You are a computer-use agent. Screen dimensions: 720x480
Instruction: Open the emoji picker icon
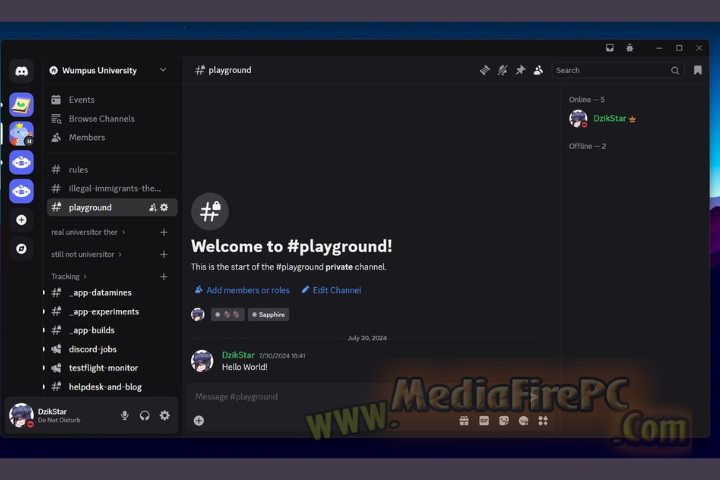click(x=523, y=421)
